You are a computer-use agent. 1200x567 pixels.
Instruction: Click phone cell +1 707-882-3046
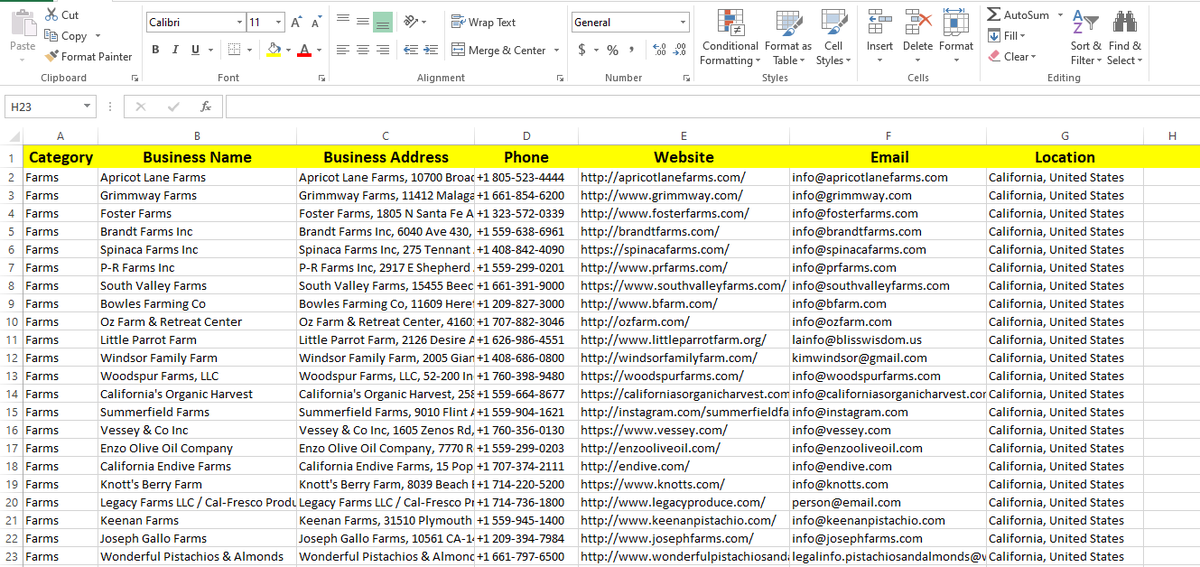[526, 322]
